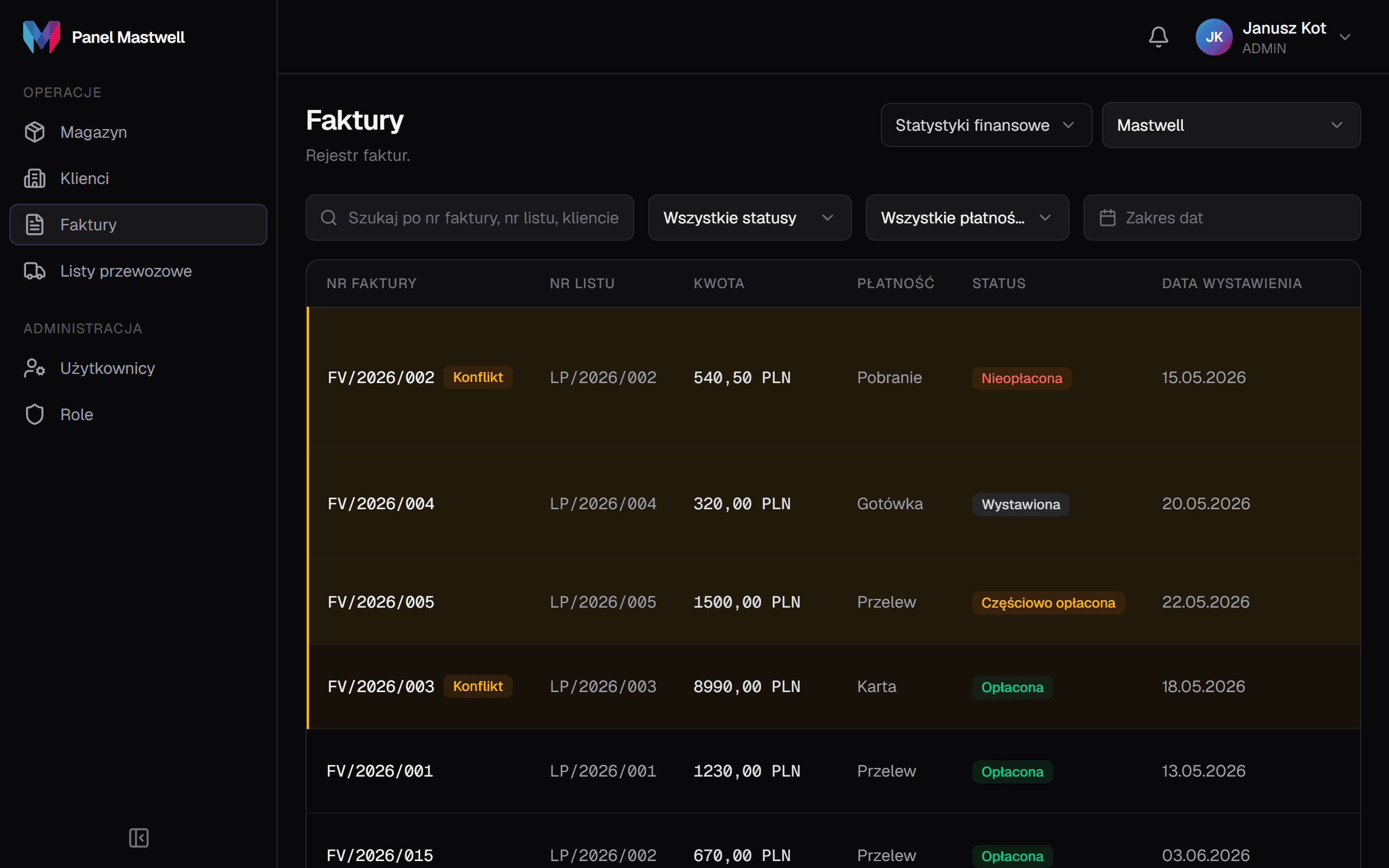This screenshot has height=868, width=1389.
Task: Click the NR FAKTURY column header
Action: click(372, 284)
